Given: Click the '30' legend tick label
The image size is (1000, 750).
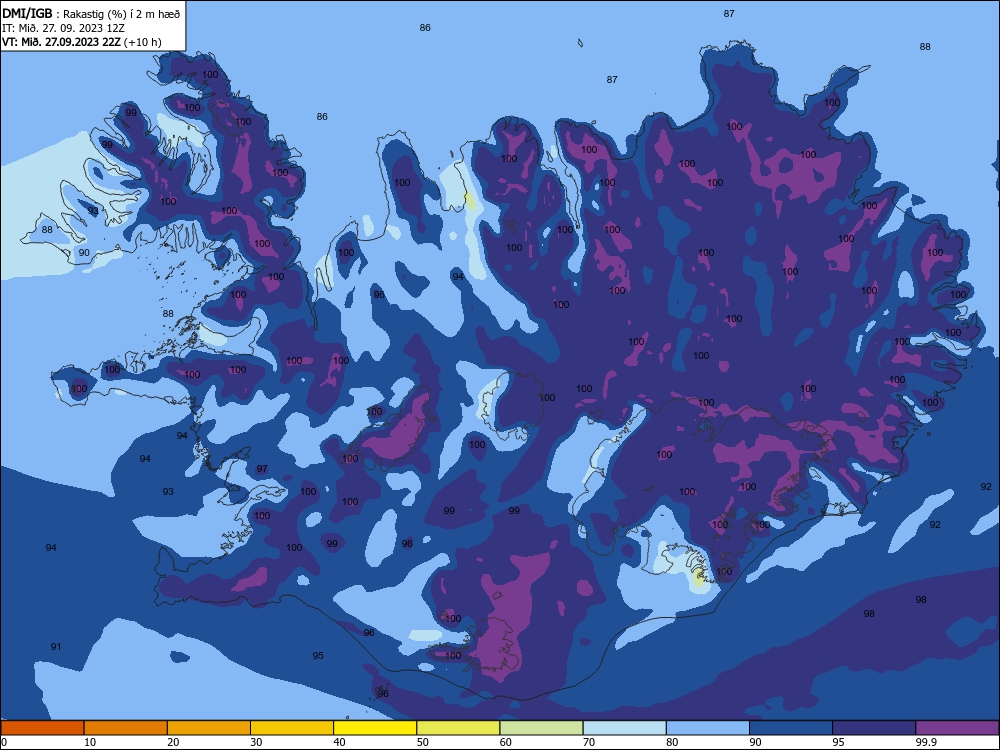Looking at the screenshot, I should point(256,742).
